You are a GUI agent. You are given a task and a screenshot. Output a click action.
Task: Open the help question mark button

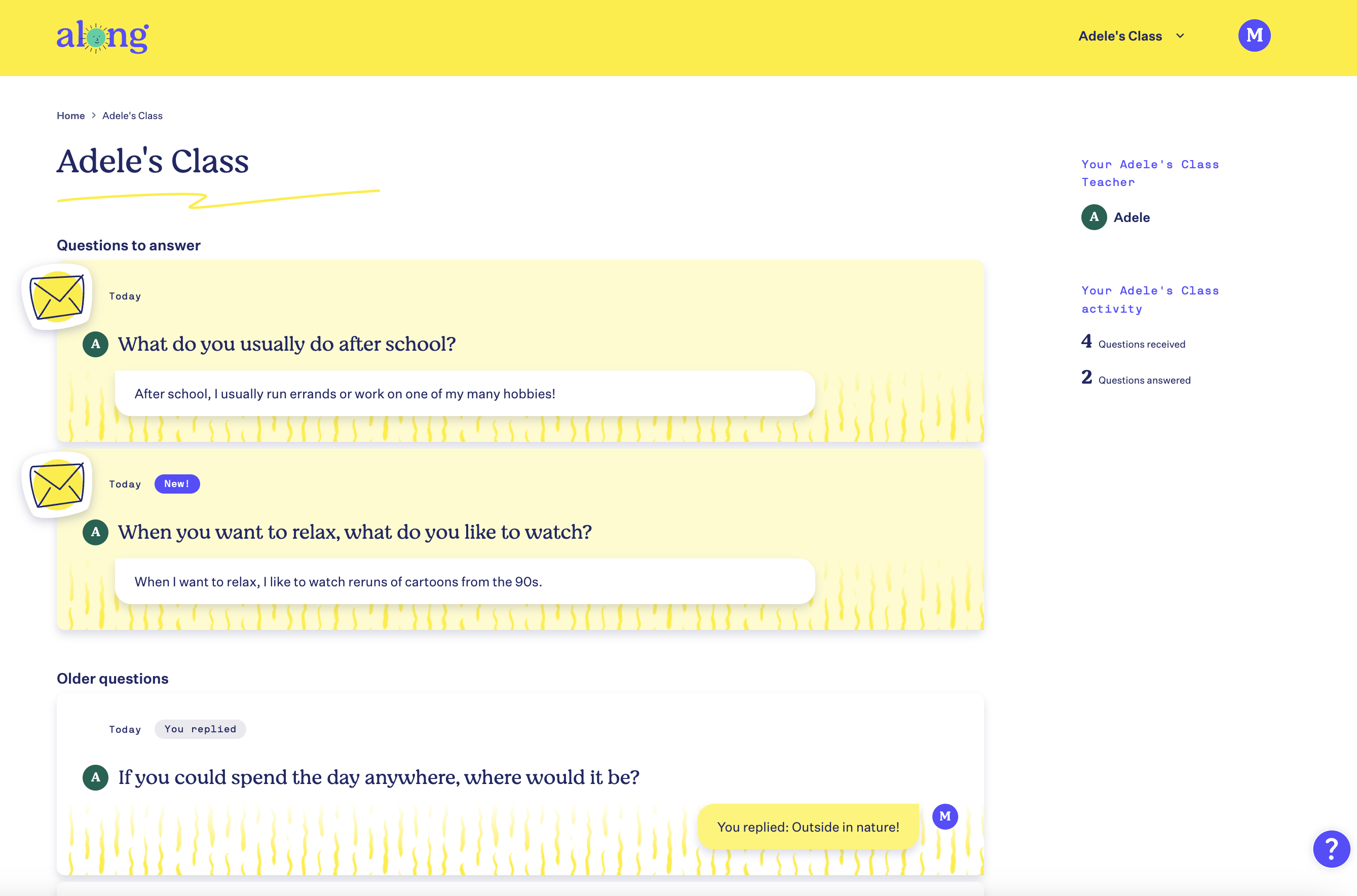(x=1331, y=848)
